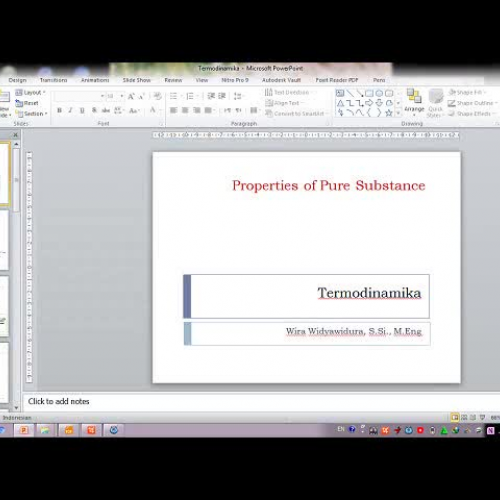Open Review ribbon tab

pyautogui.click(x=173, y=80)
